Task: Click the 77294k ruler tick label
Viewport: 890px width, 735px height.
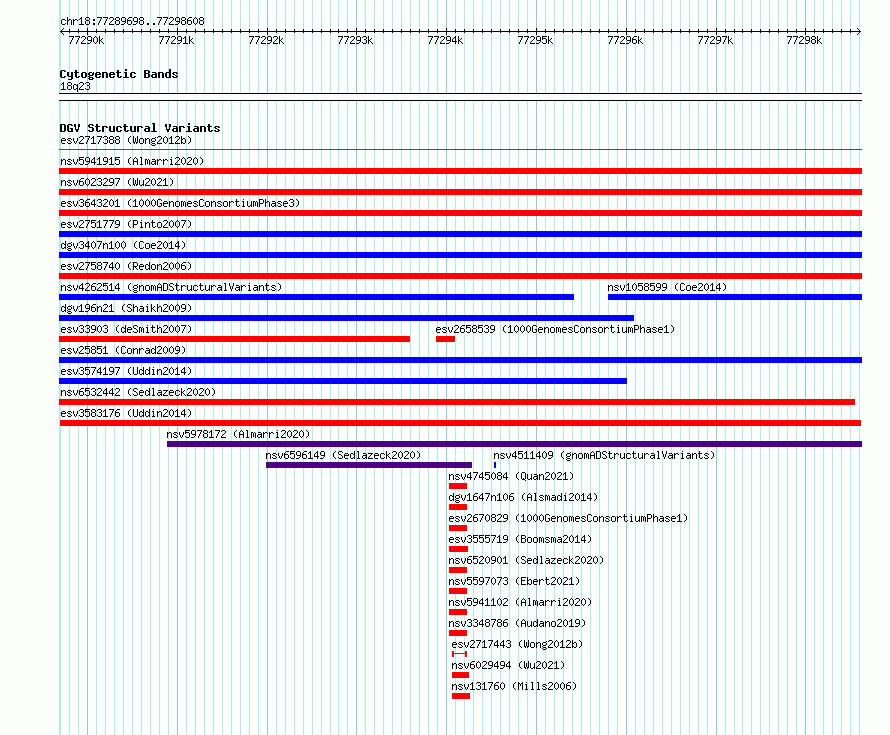Action: (445, 40)
